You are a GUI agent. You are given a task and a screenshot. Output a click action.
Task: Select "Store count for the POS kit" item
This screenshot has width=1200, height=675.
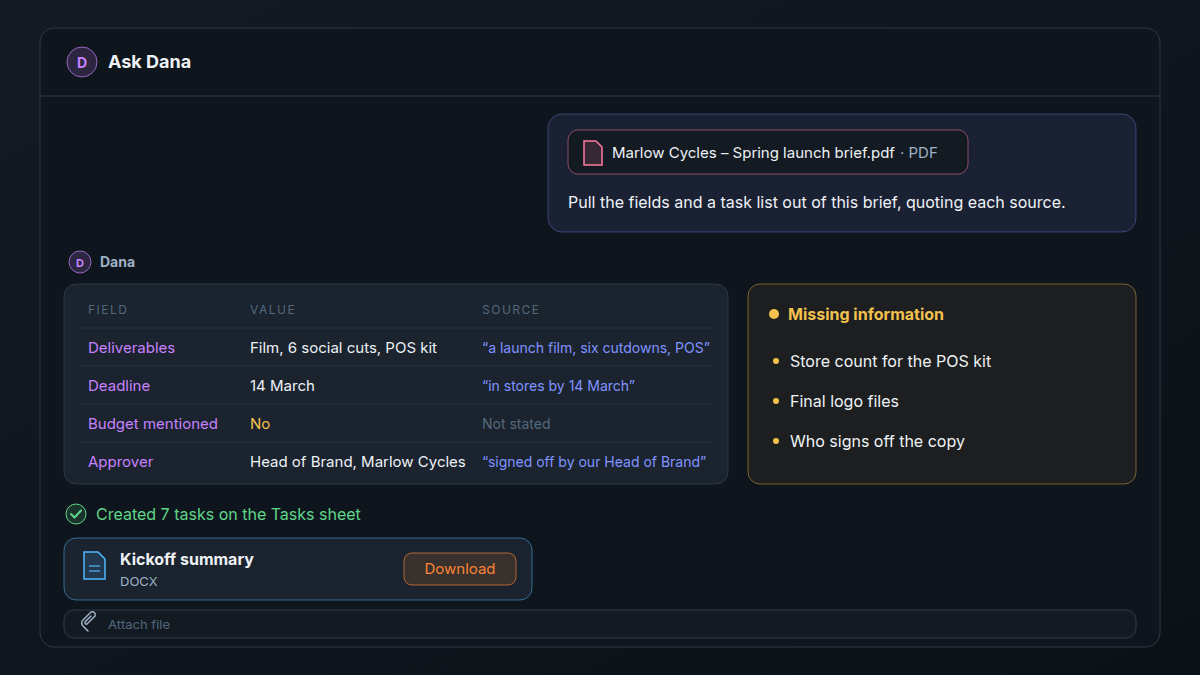(x=891, y=361)
